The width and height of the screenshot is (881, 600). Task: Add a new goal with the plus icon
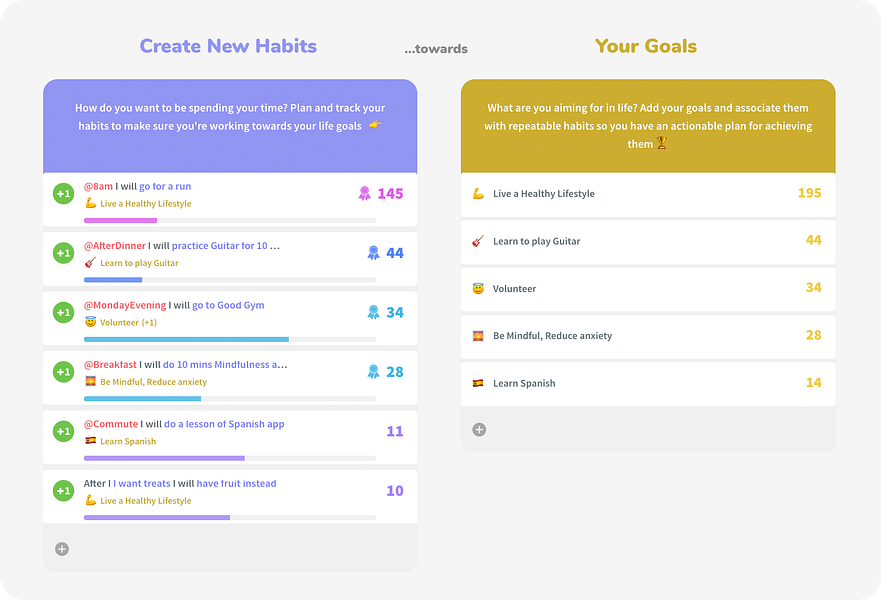point(479,430)
